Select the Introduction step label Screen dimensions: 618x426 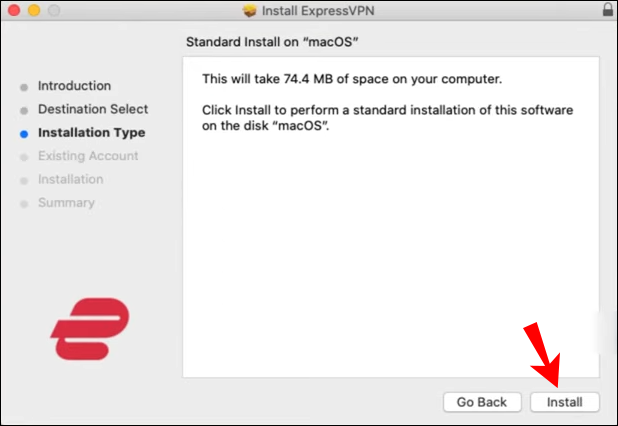point(74,86)
